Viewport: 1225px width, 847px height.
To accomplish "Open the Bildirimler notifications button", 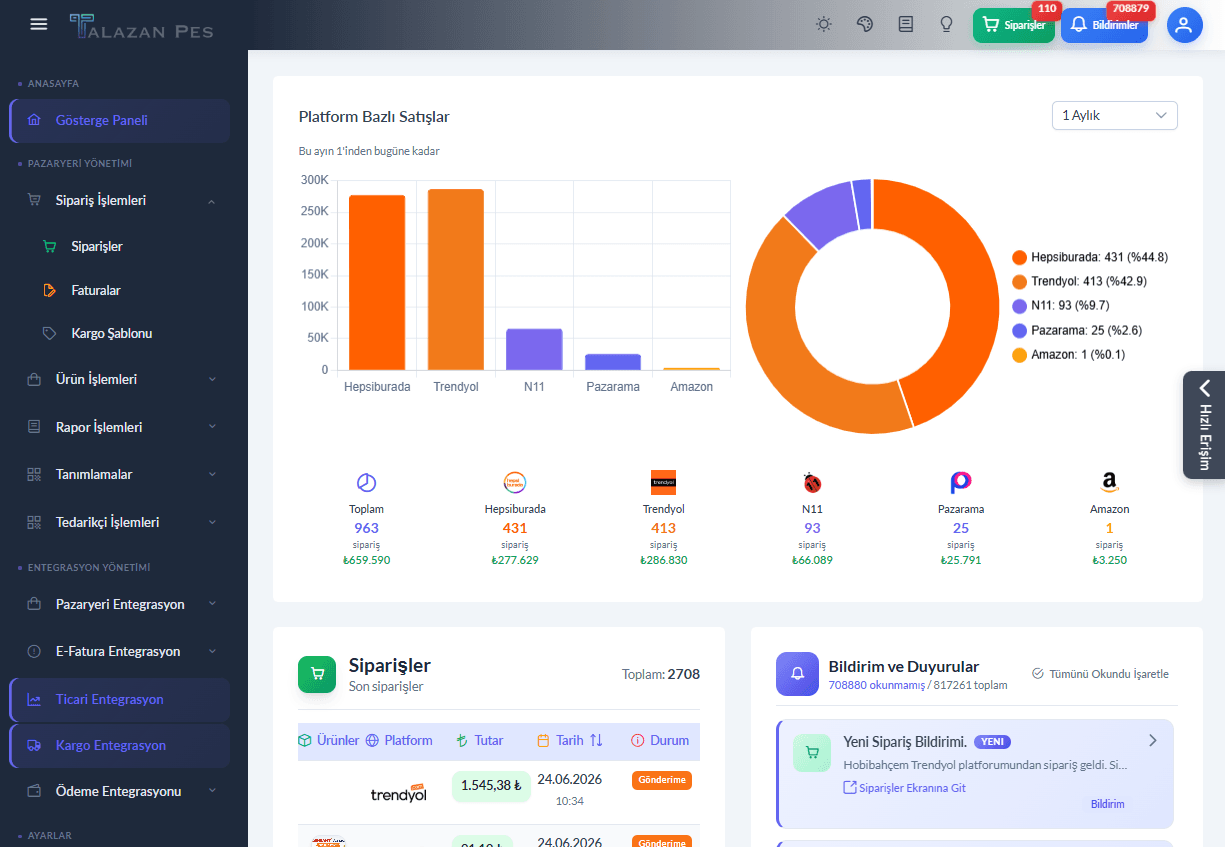I will 1104,25.
